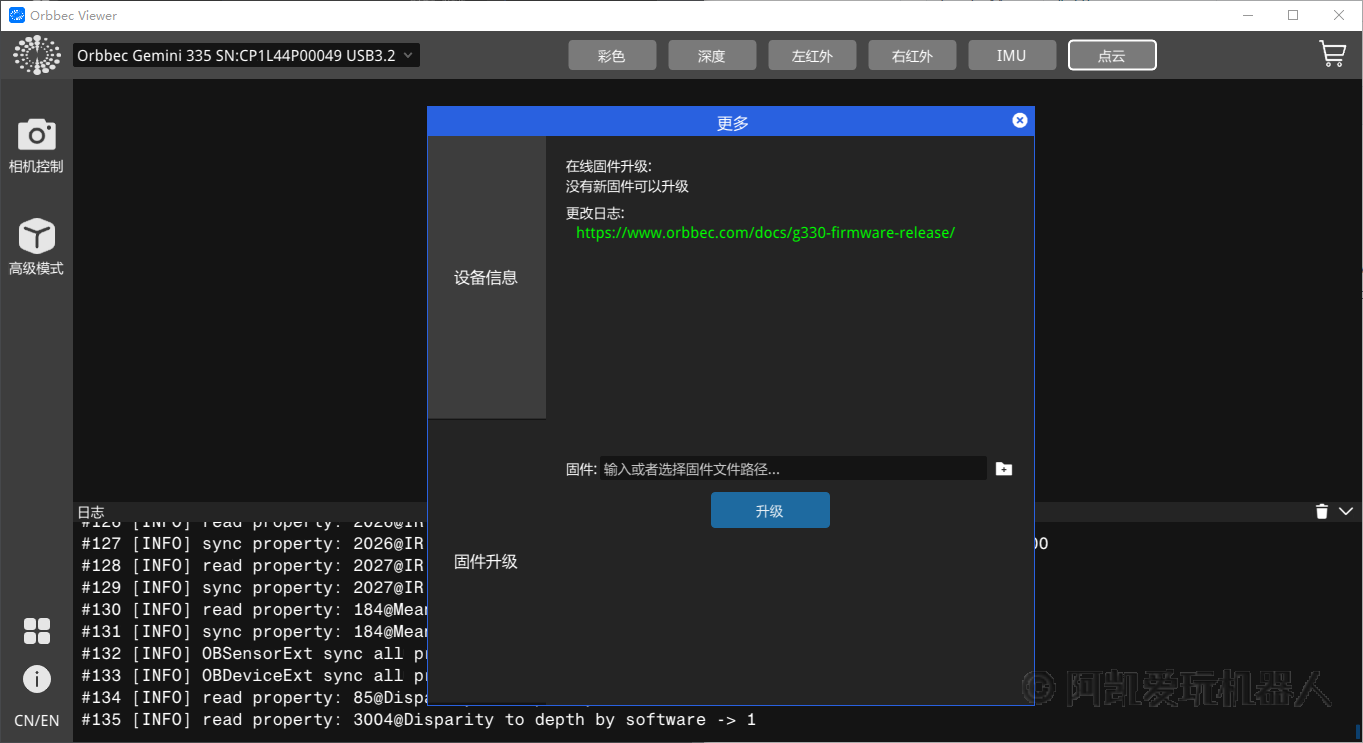
Task: Open the Orbbec Gemini 335 device dropdown
Action: [x=246, y=56]
